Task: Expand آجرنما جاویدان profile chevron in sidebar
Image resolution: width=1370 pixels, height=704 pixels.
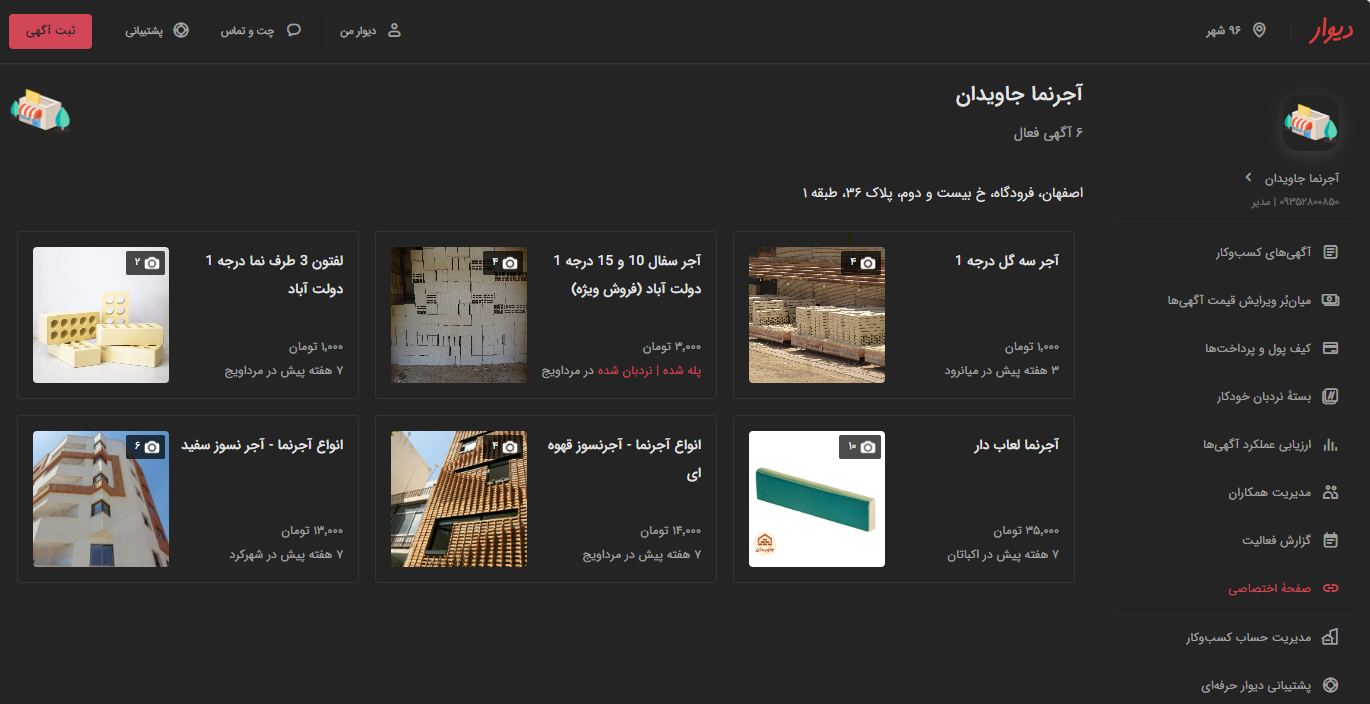Action: [x=1248, y=178]
